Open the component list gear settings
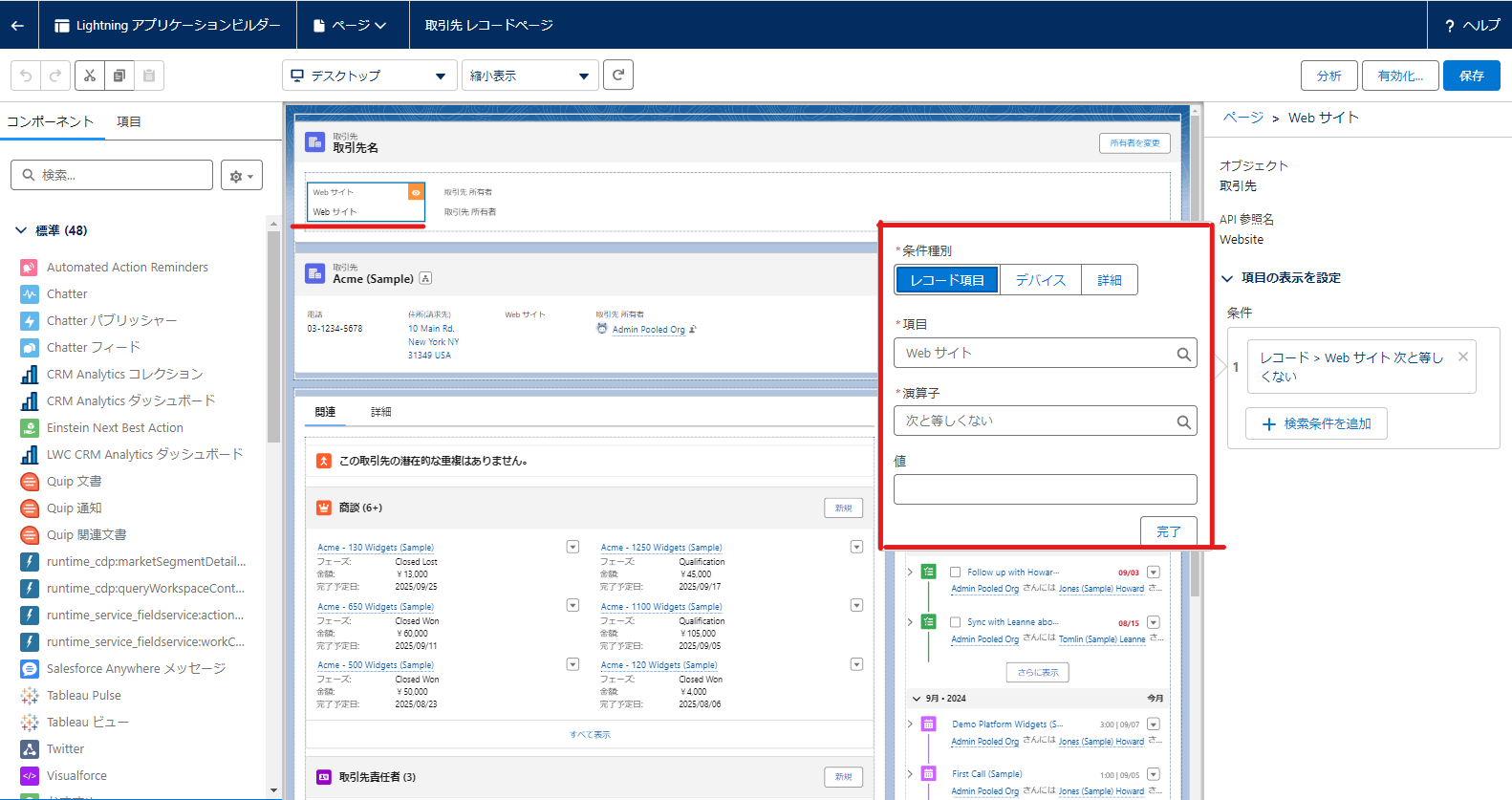Screen dimensions: 1512x800 pos(241,176)
